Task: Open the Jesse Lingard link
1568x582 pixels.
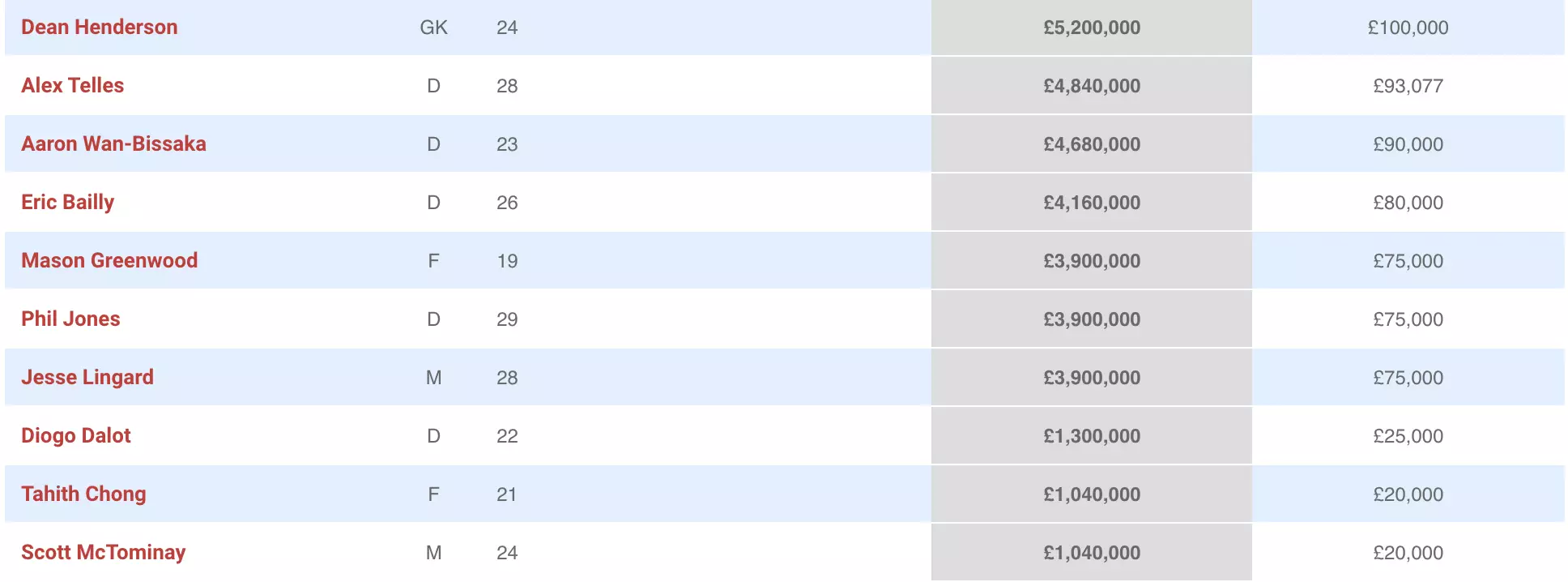Action: [x=87, y=378]
